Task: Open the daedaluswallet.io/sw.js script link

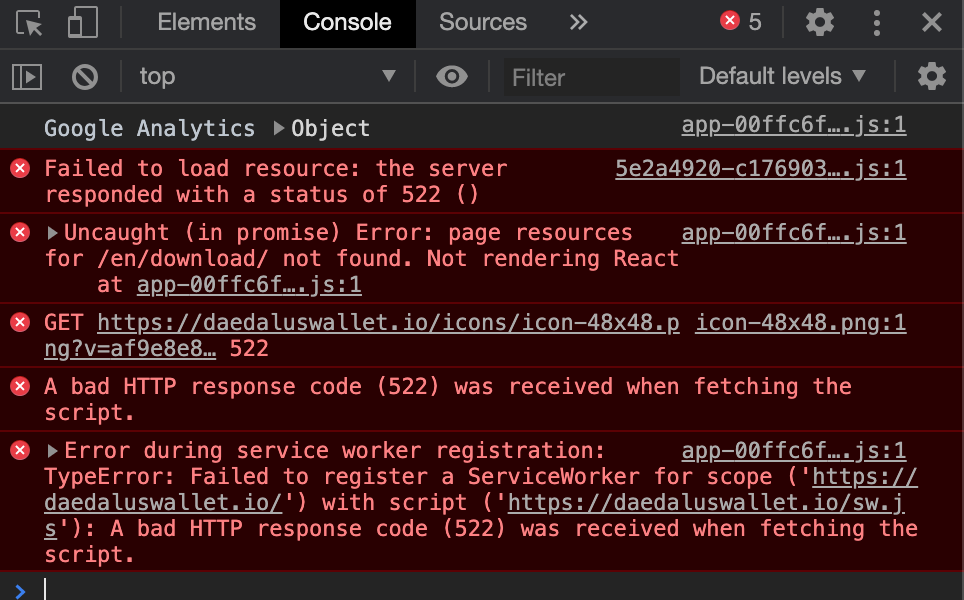Action: click(x=706, y=503)
